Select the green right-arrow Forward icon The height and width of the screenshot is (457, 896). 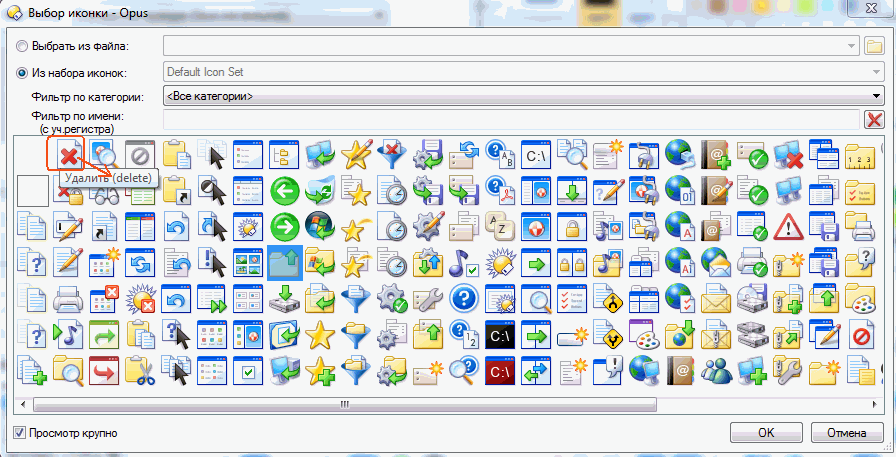pos(284,226)
